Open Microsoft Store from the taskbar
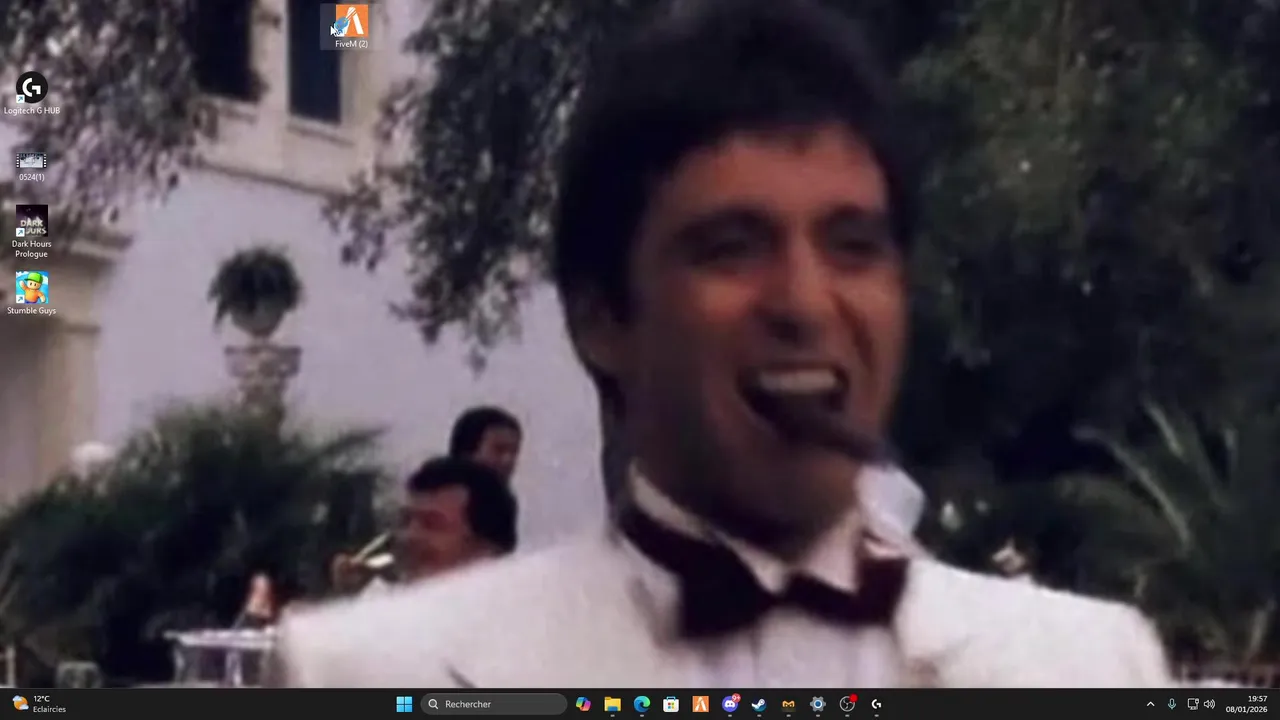Screen dimensions: 1280x720 click(671, 704)
